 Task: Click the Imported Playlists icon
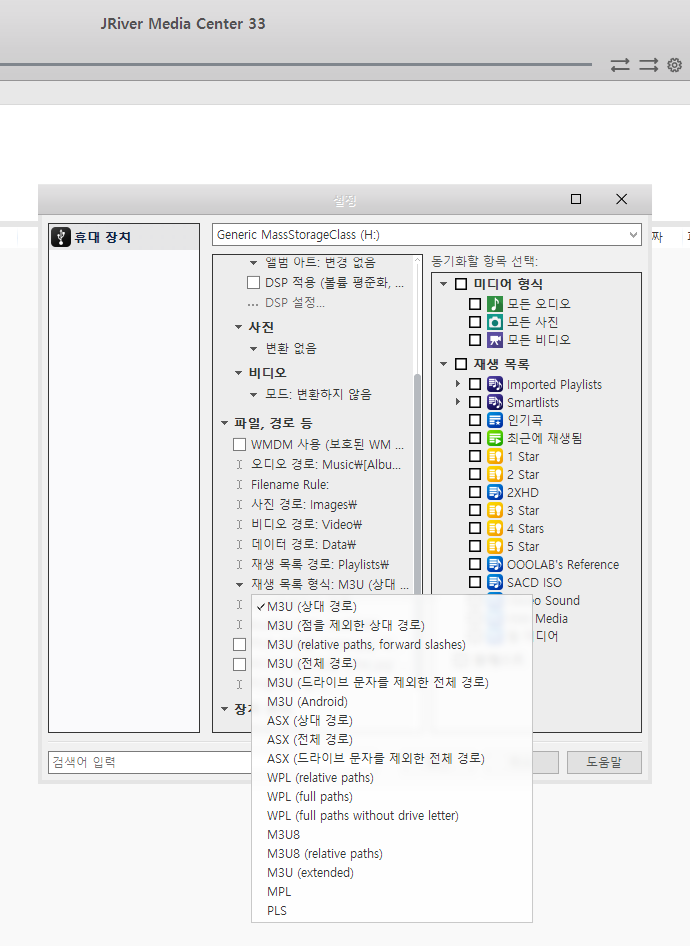pos(495,384)
